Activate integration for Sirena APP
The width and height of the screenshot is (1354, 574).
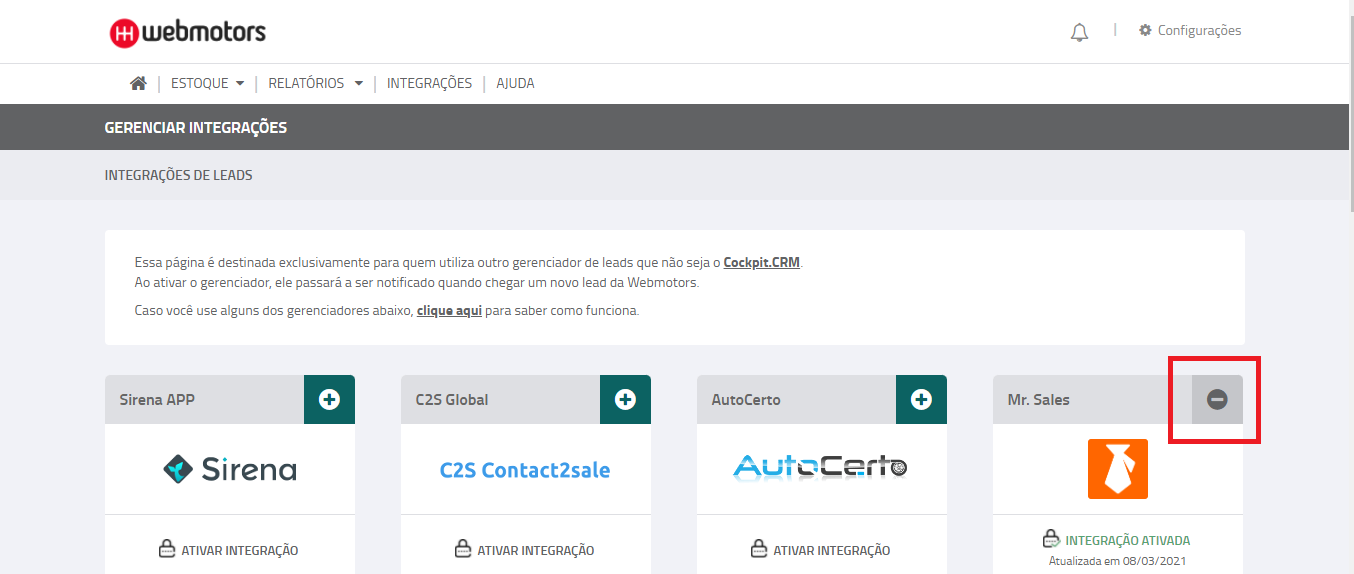pyautogui.click(x=229, y=549)
